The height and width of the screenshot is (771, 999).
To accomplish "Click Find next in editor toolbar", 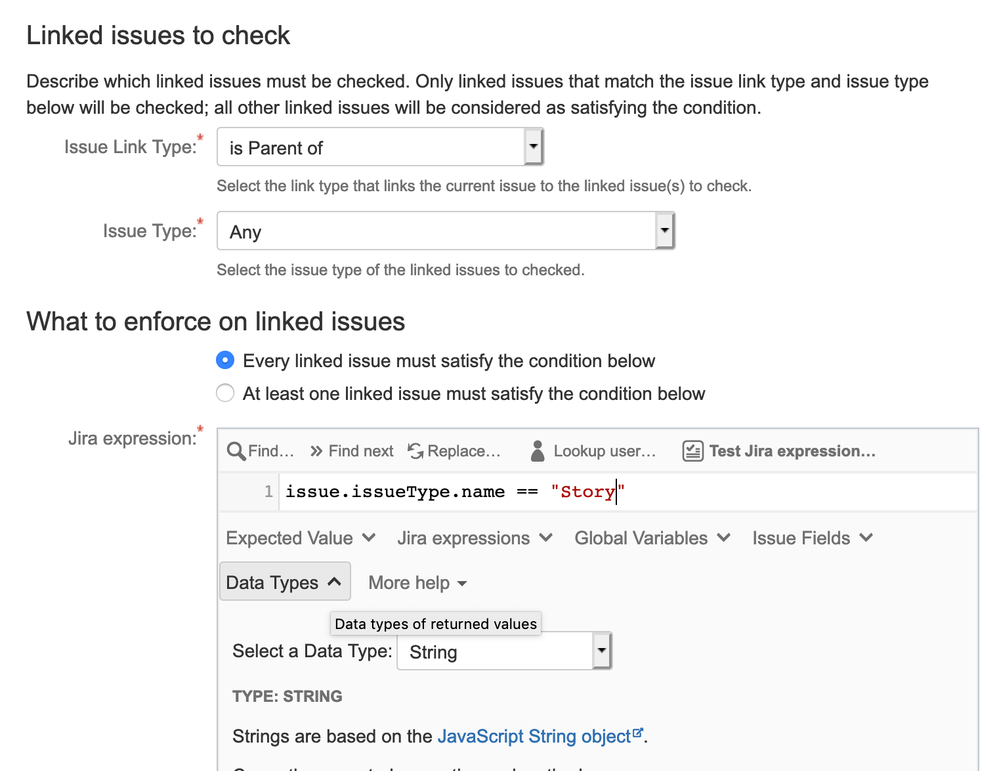I will pyautogui.click(x=361, y=451).
